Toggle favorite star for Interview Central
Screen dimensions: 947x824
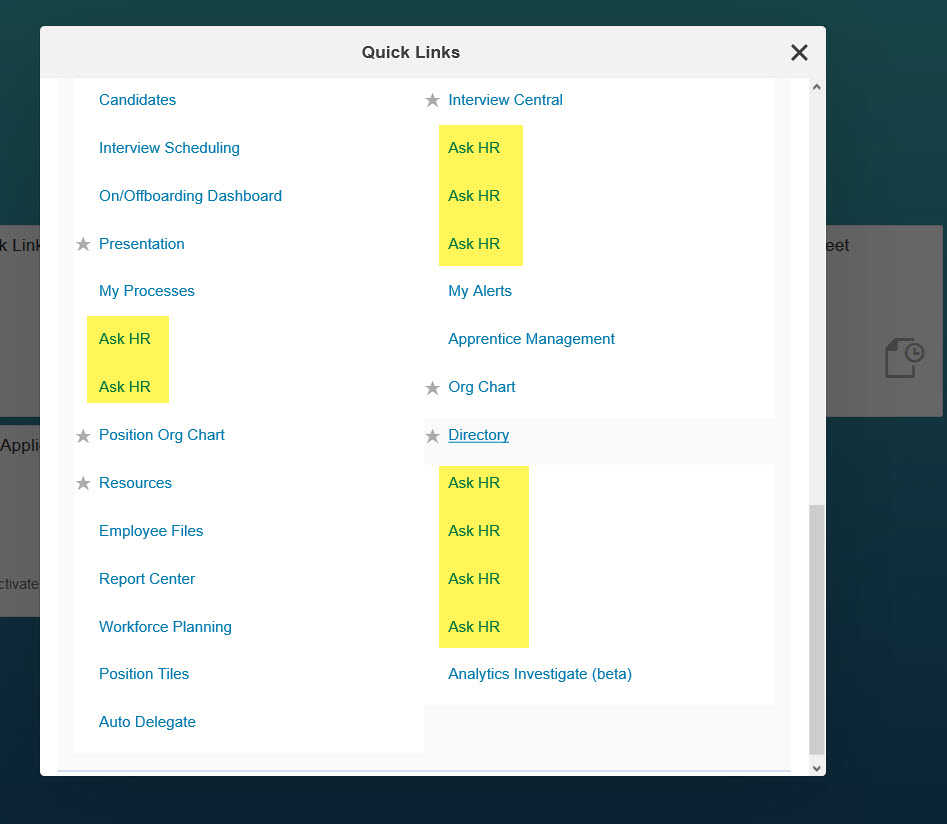point(432,100)
